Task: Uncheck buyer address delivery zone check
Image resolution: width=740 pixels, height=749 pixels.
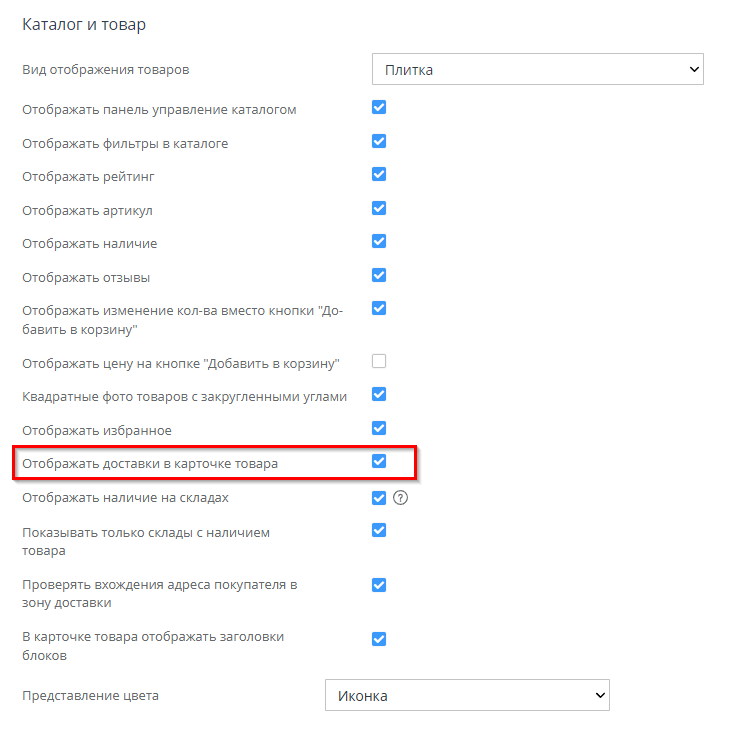Action: pos(379,585)
